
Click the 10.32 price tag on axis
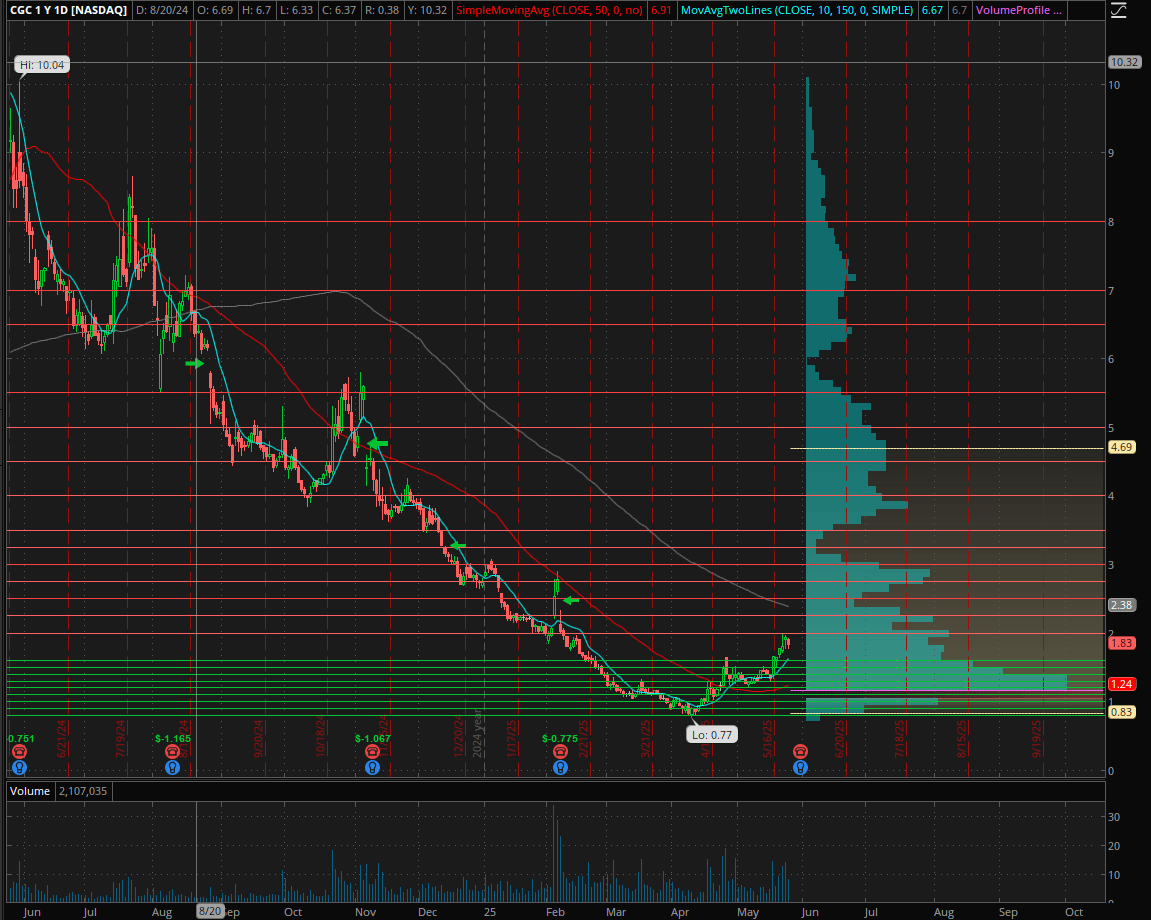(x=1124, y=62)
